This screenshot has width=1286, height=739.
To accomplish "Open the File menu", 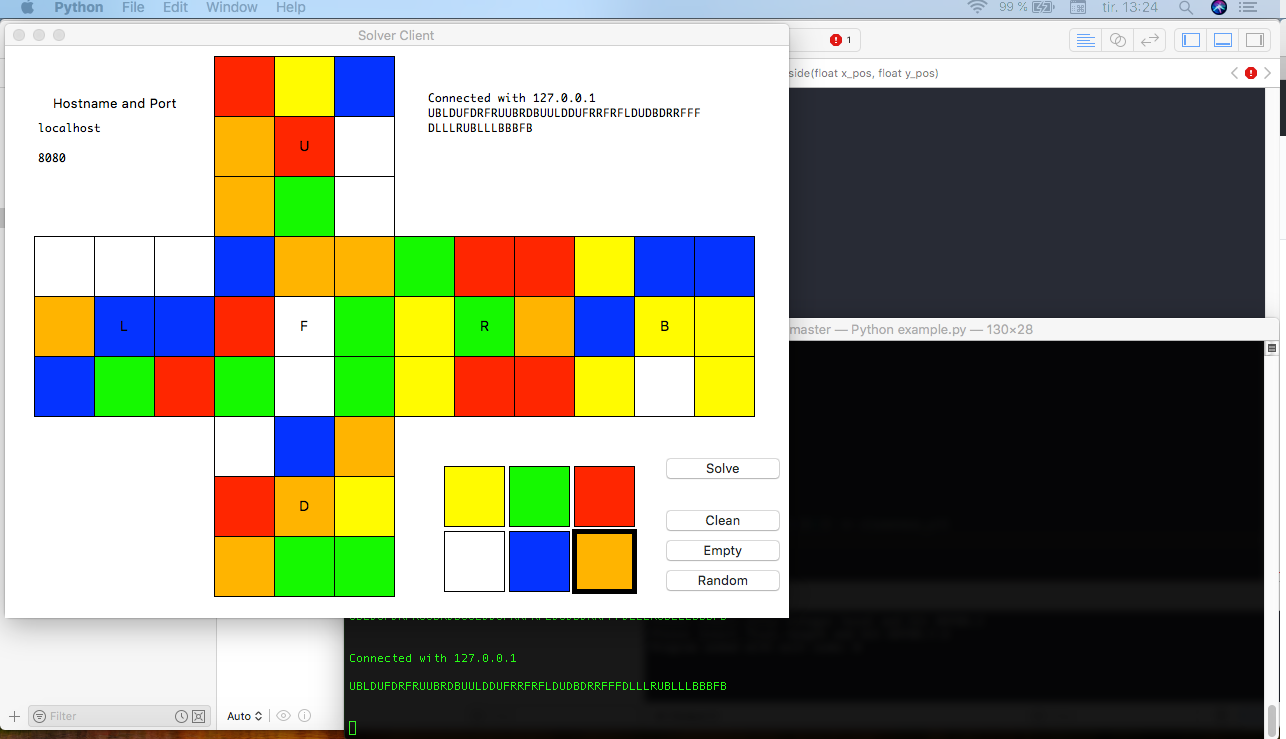I will 132,7.
